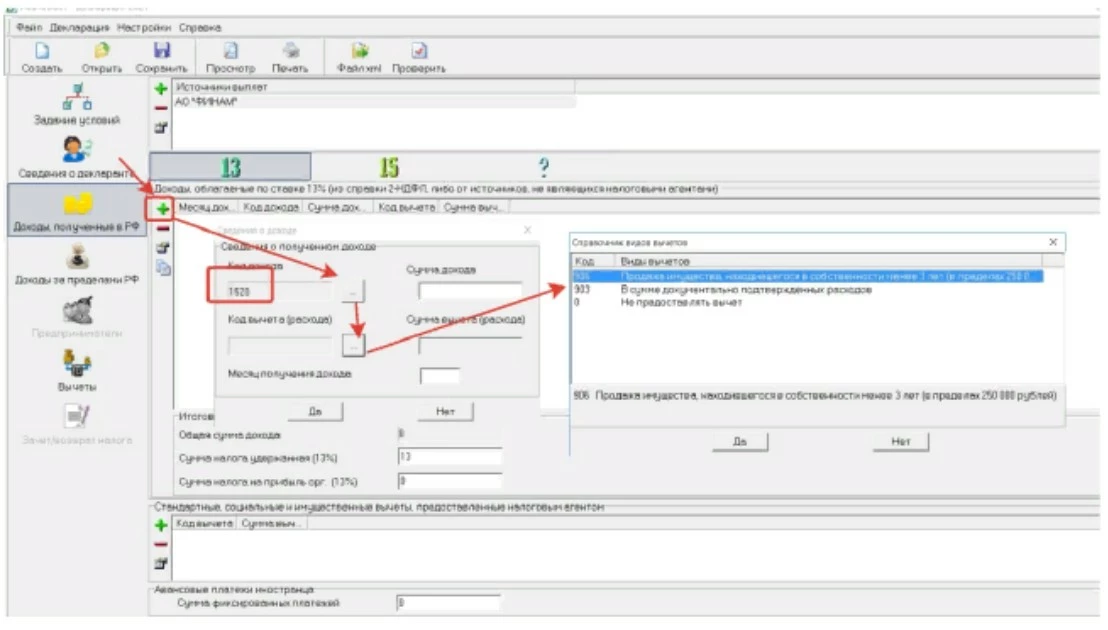
Task: Click the Печать printer icon
Action: coord(290,51)
